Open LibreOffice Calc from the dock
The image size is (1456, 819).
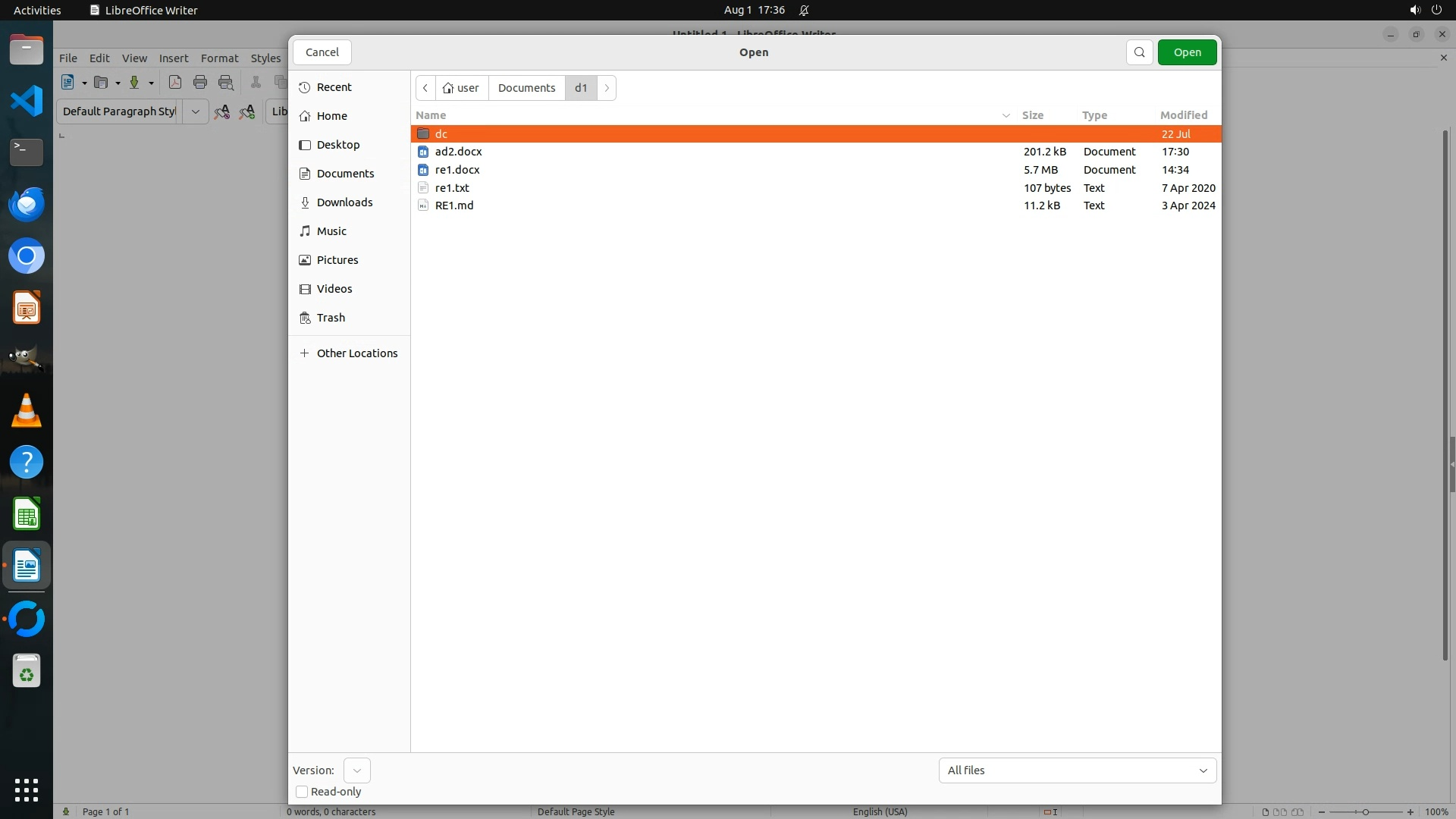click(27, 515)
